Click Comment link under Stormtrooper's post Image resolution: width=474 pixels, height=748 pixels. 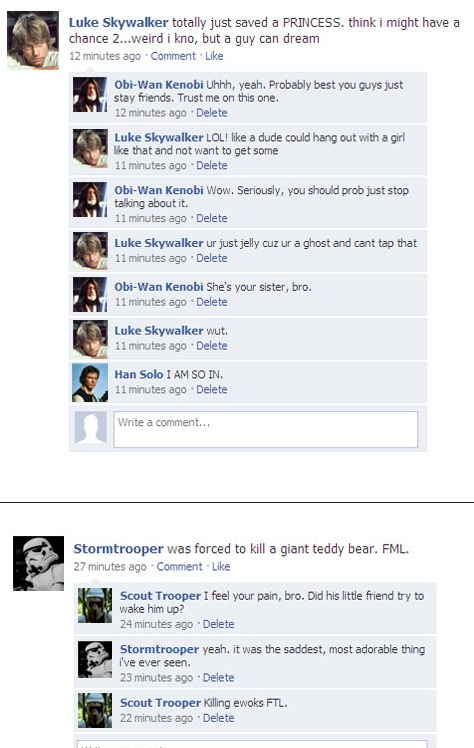click(x=179, y=567)
